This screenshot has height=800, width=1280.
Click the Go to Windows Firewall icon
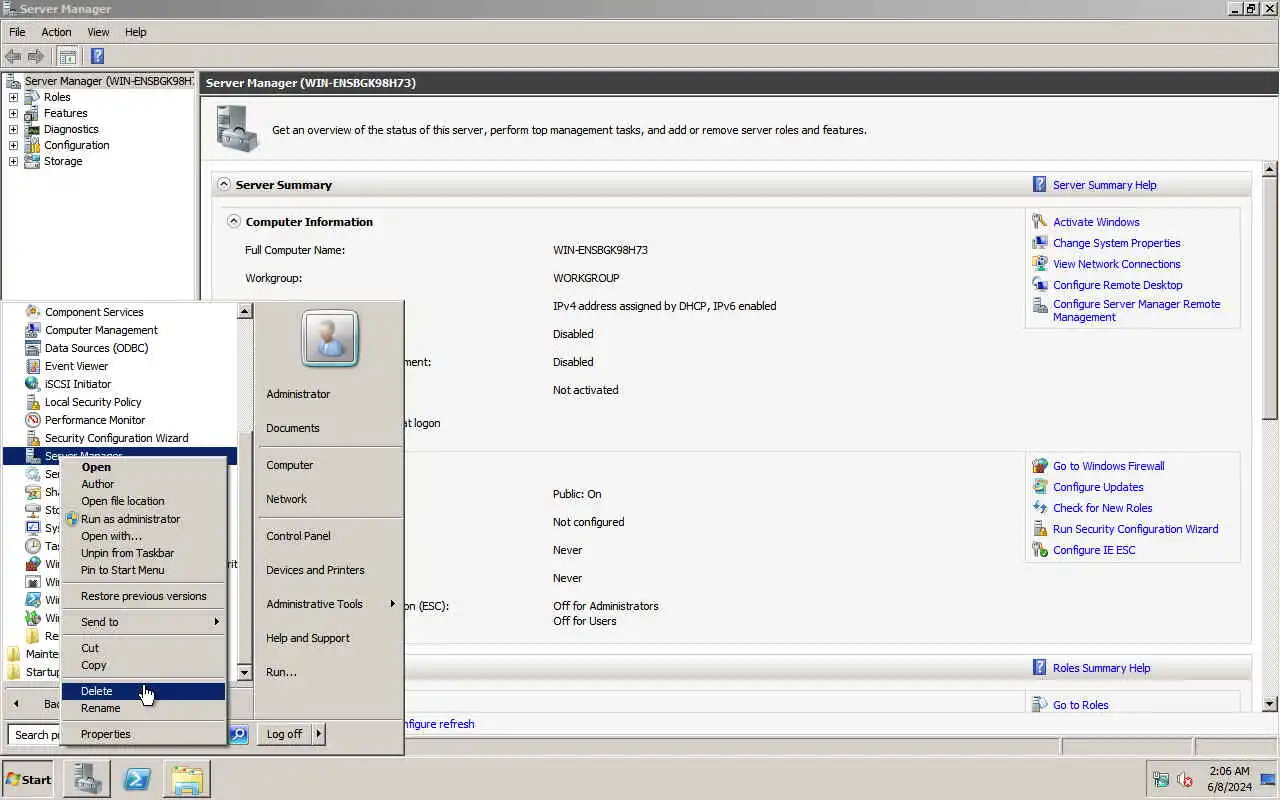[x=1040, y=466]
